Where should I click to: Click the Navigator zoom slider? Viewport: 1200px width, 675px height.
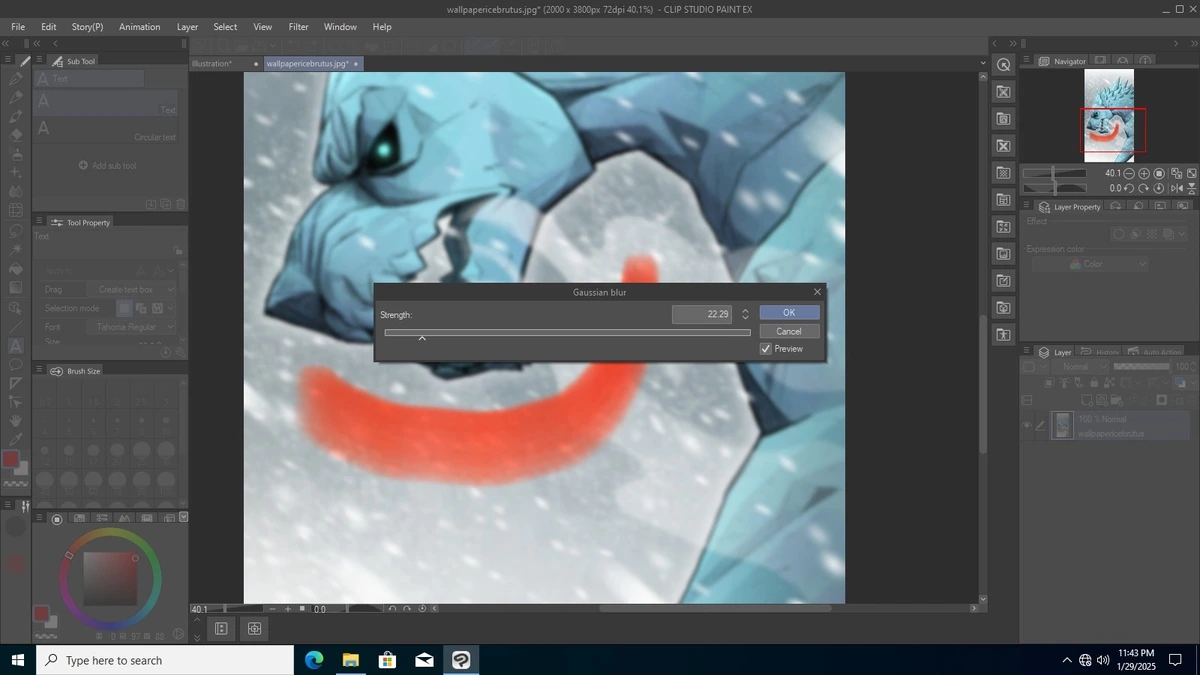click(x=1055, y=173)
